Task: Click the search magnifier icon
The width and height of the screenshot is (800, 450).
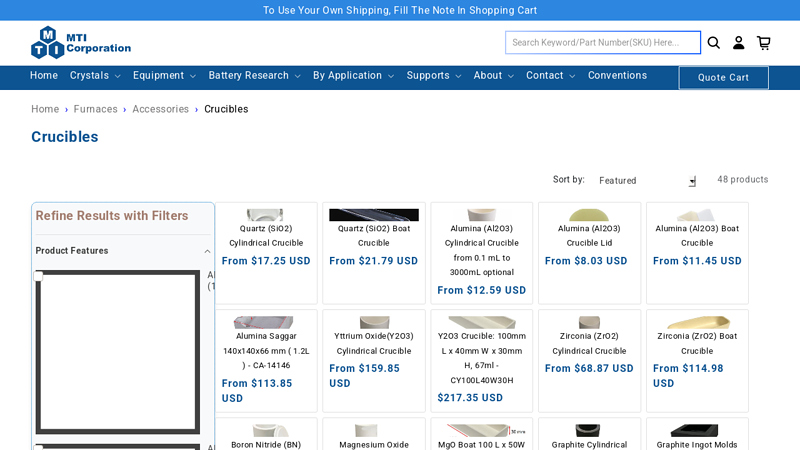Action: [714, 43]
